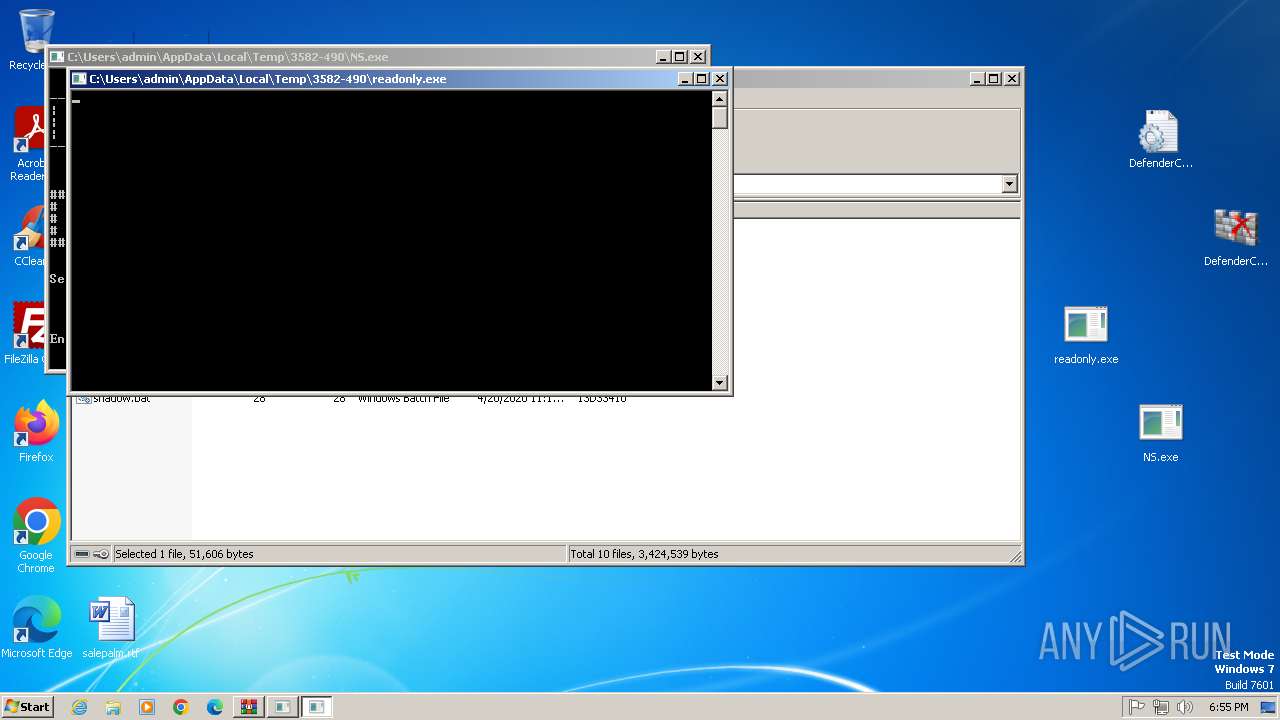Open the Microsoft Edge desktop shortcut
Viewport: 1280px width, 720px height.
(36, 628)
